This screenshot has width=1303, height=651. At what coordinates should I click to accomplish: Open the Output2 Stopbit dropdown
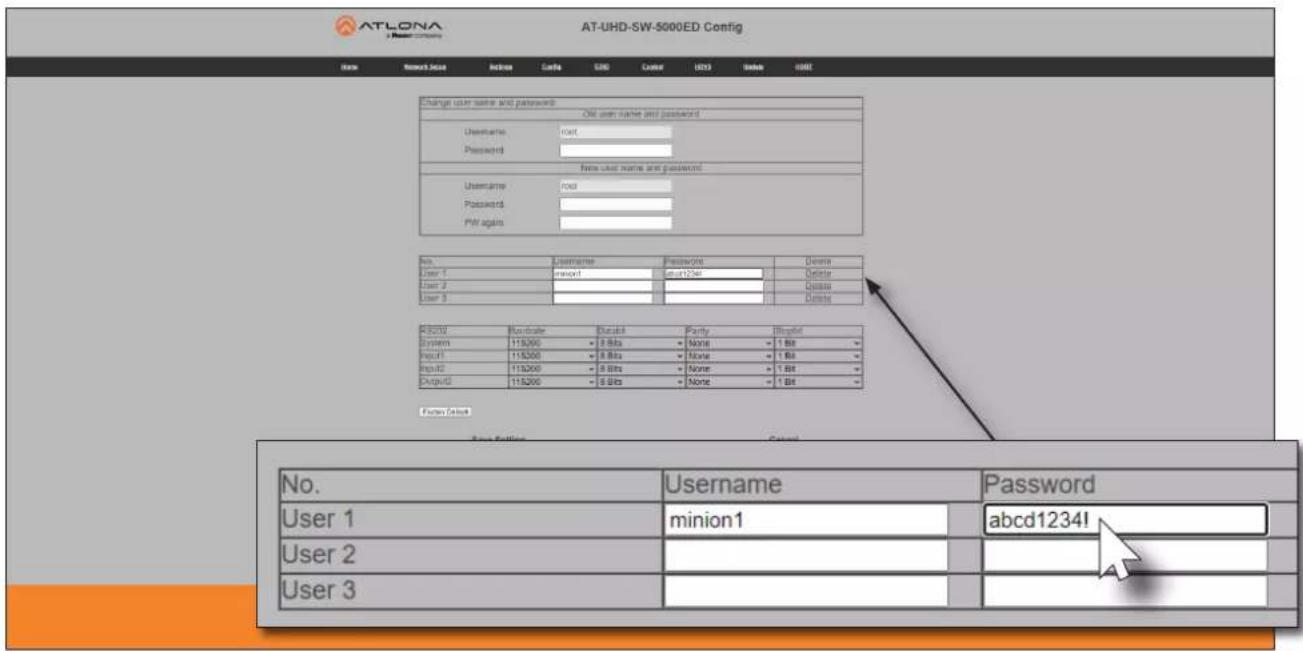[817, 382]
